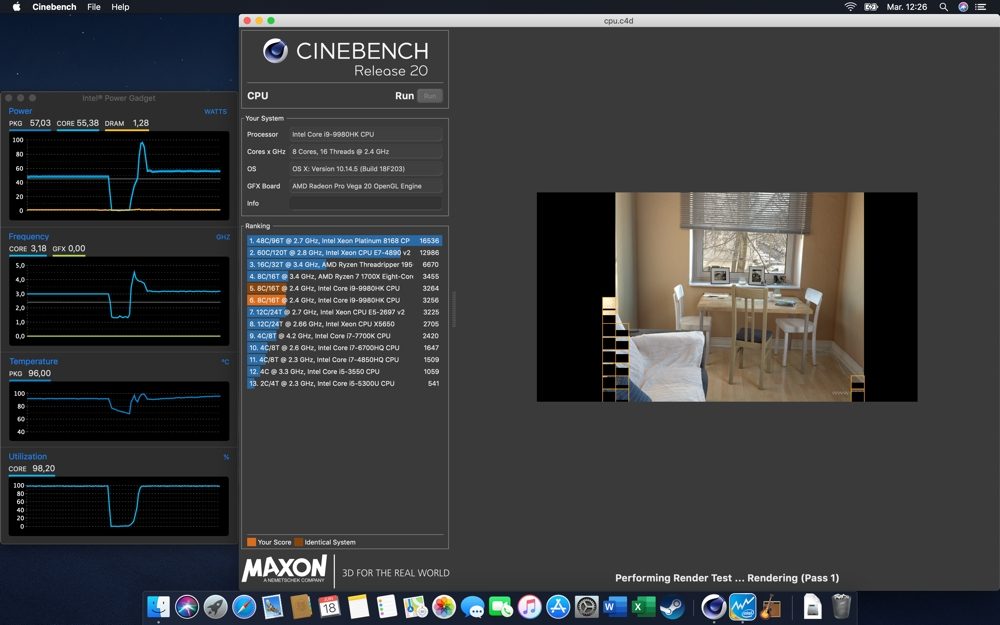Open Intel Power Gadget icon in Dock
Viewport: 1000px width, 625px height.
tap(742, 607)
